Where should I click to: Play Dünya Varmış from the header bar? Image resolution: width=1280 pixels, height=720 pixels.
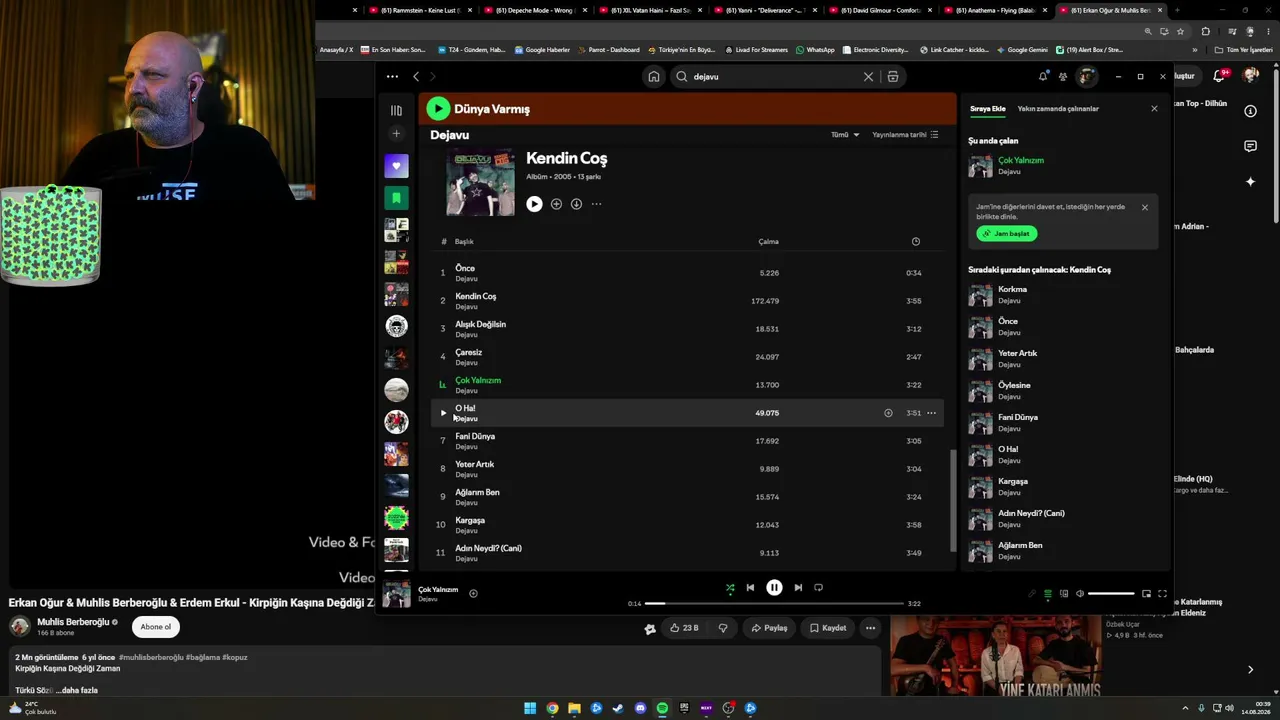click(x=438, y=109)
